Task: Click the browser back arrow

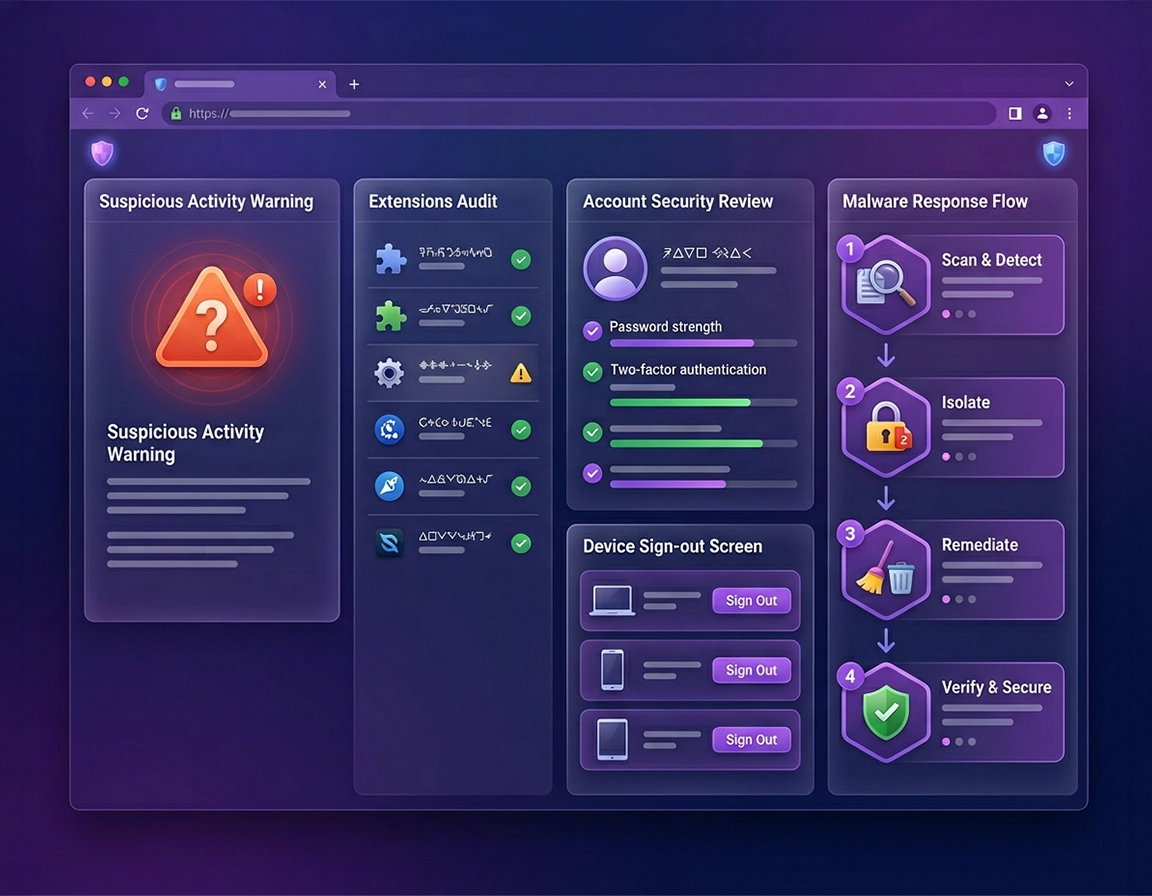Action: click(88, 113)
